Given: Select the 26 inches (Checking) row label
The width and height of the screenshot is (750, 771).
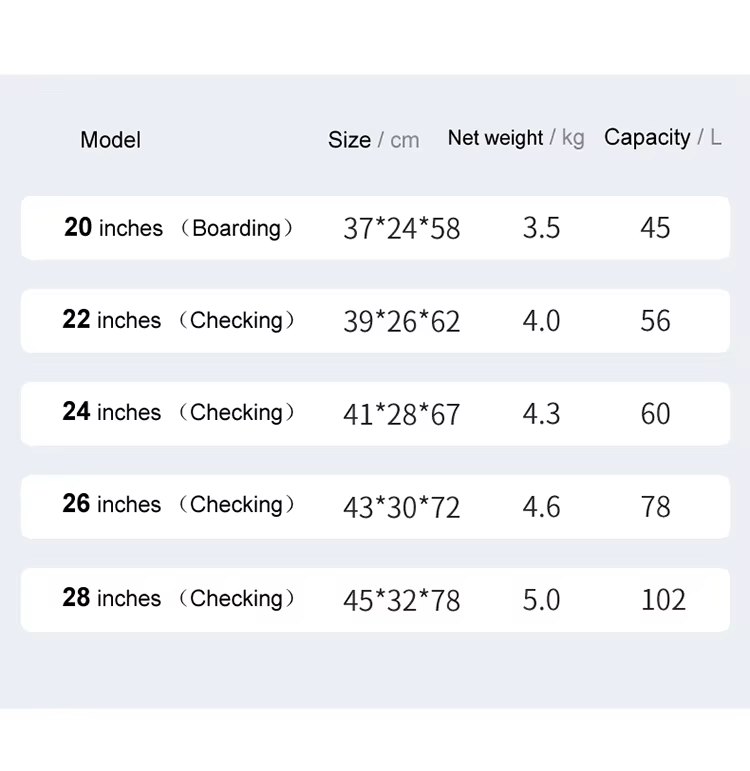Looking at the screenshot, I should pos(178,504).
